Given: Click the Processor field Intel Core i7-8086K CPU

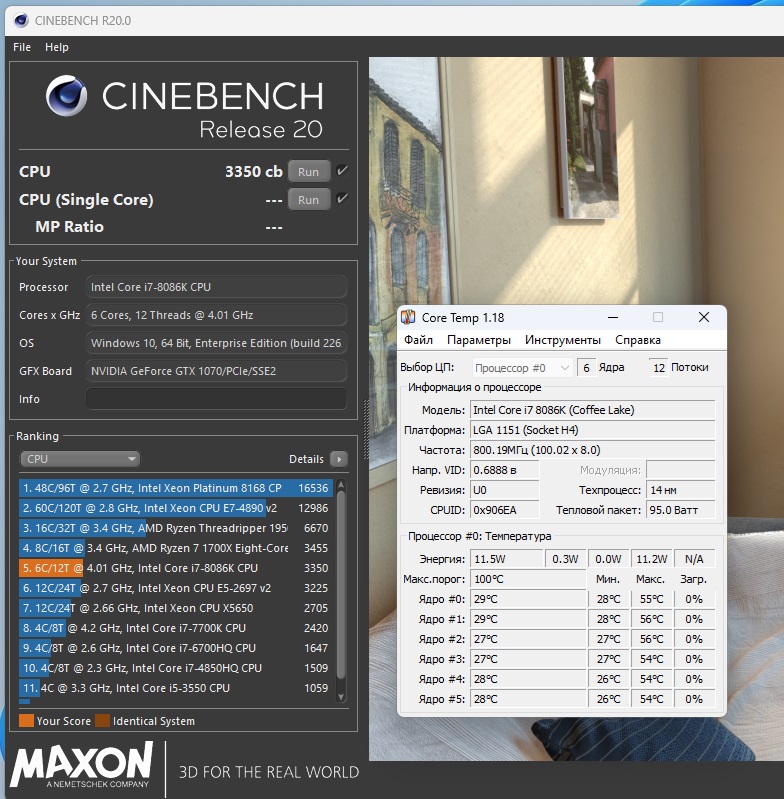Looking at the screenshot, I should pyautogui.click(x=217, y=287).
